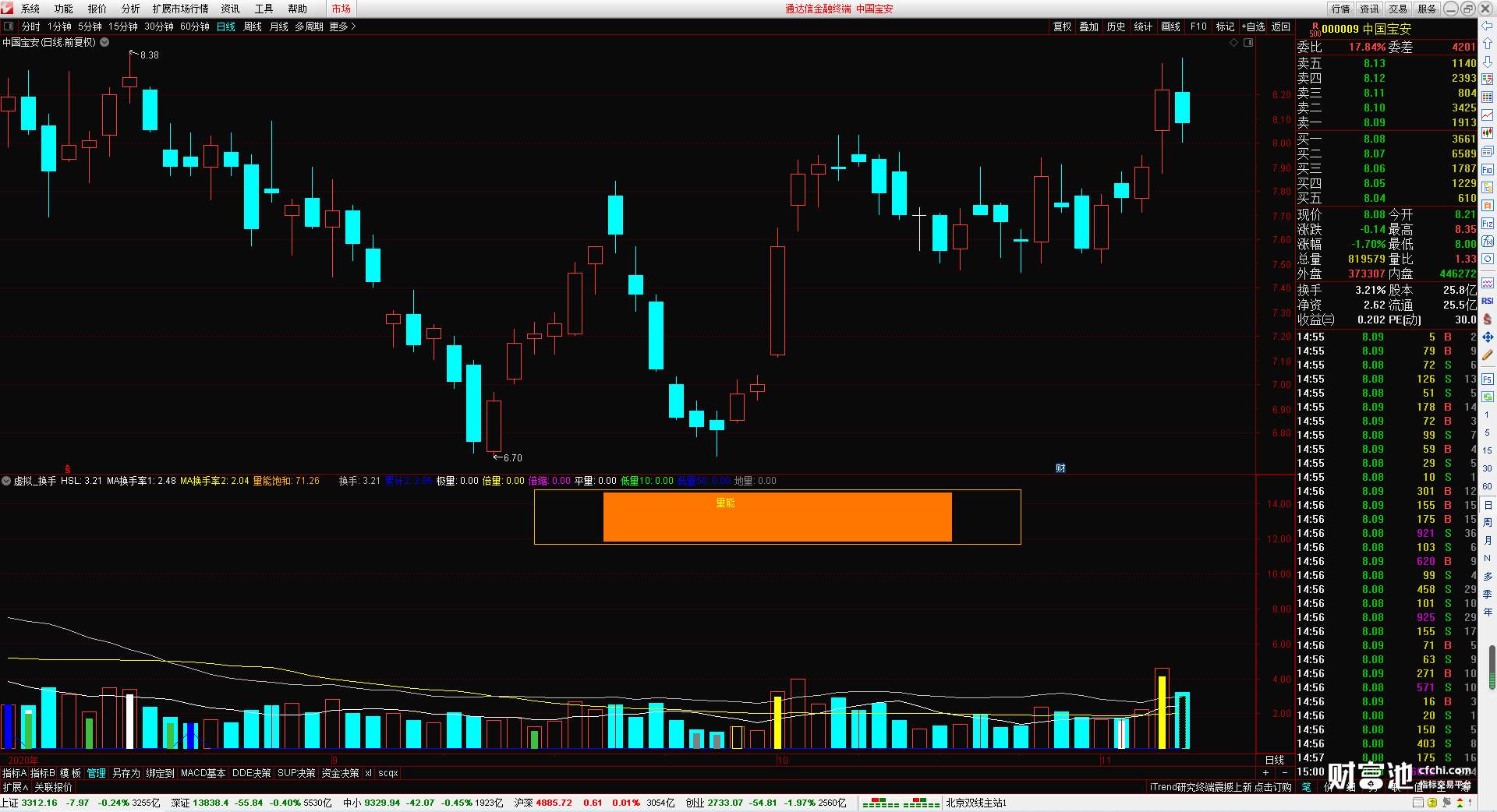Image resolution: width=1497 pixels, height=812 pixels.
Task: Expand the 更多 periods dropdown
Action: coord(342,26)
